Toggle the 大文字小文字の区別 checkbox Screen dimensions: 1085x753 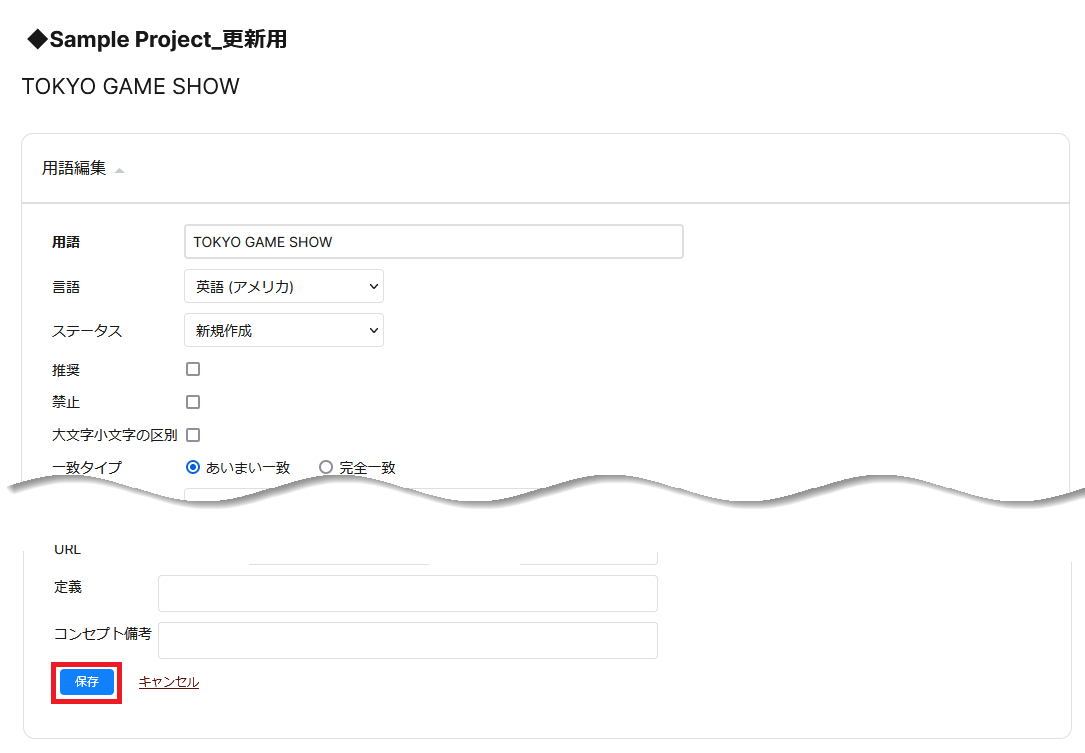coord(193,435)
